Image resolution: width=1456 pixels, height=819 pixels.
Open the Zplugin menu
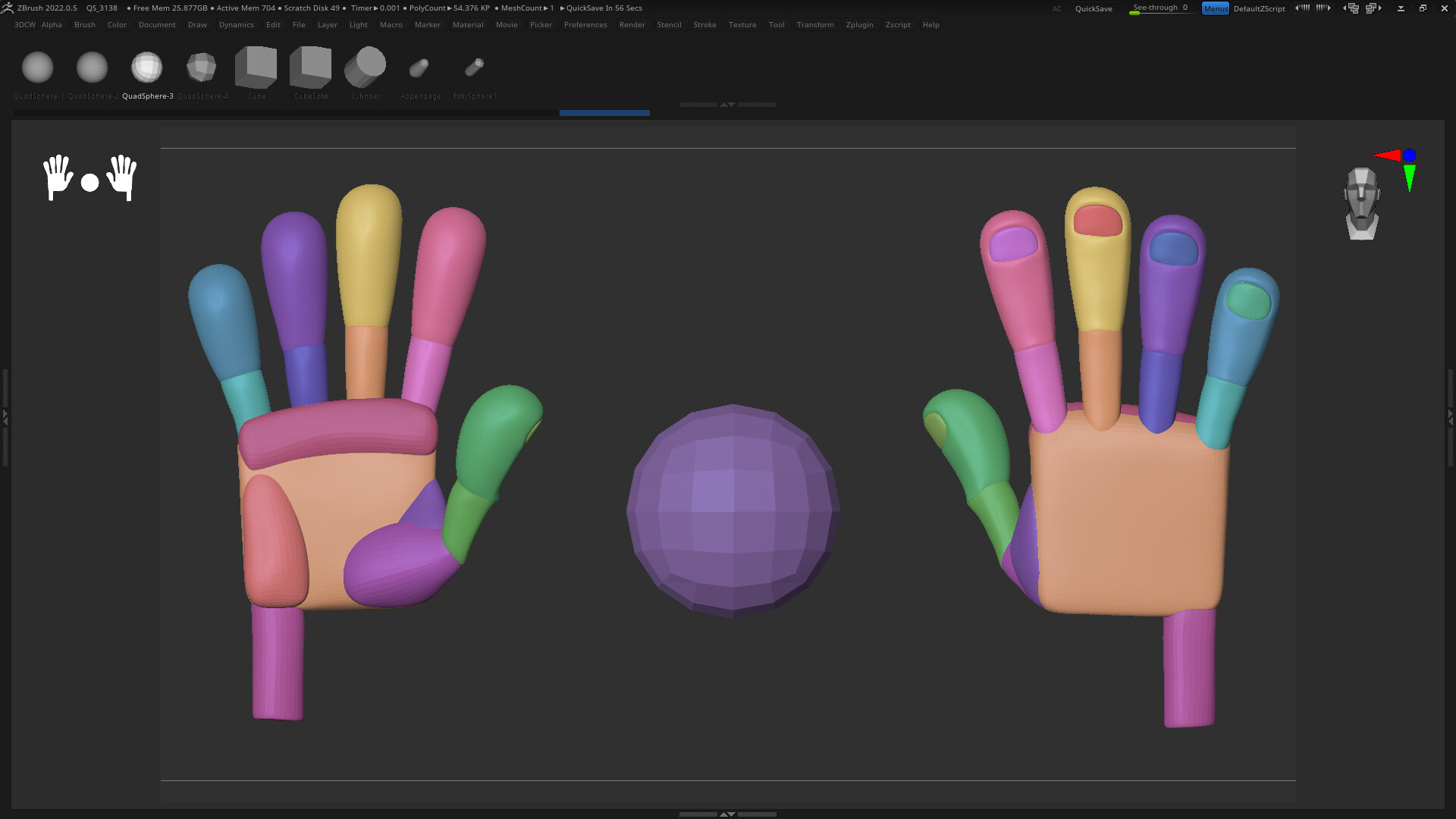pos(859,24)
